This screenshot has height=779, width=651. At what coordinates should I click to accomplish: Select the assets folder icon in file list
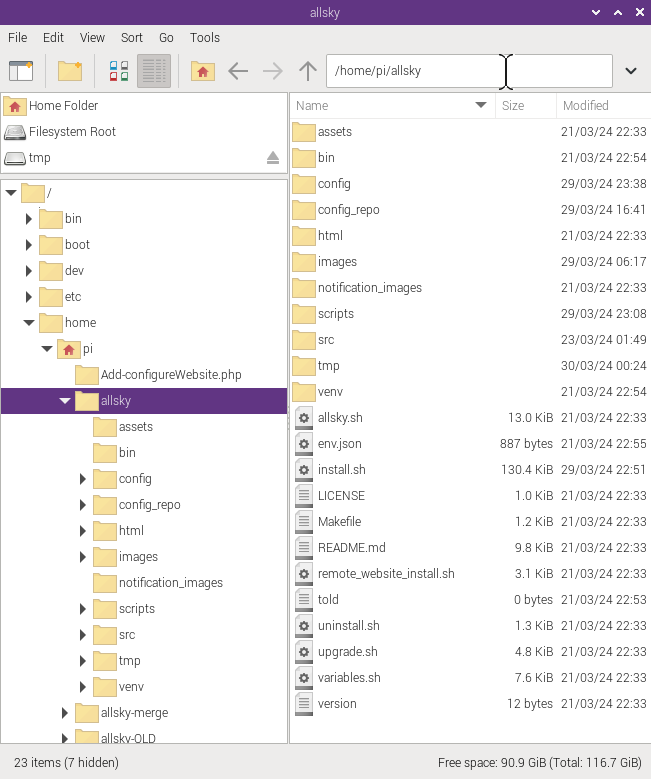click(304, 132)
